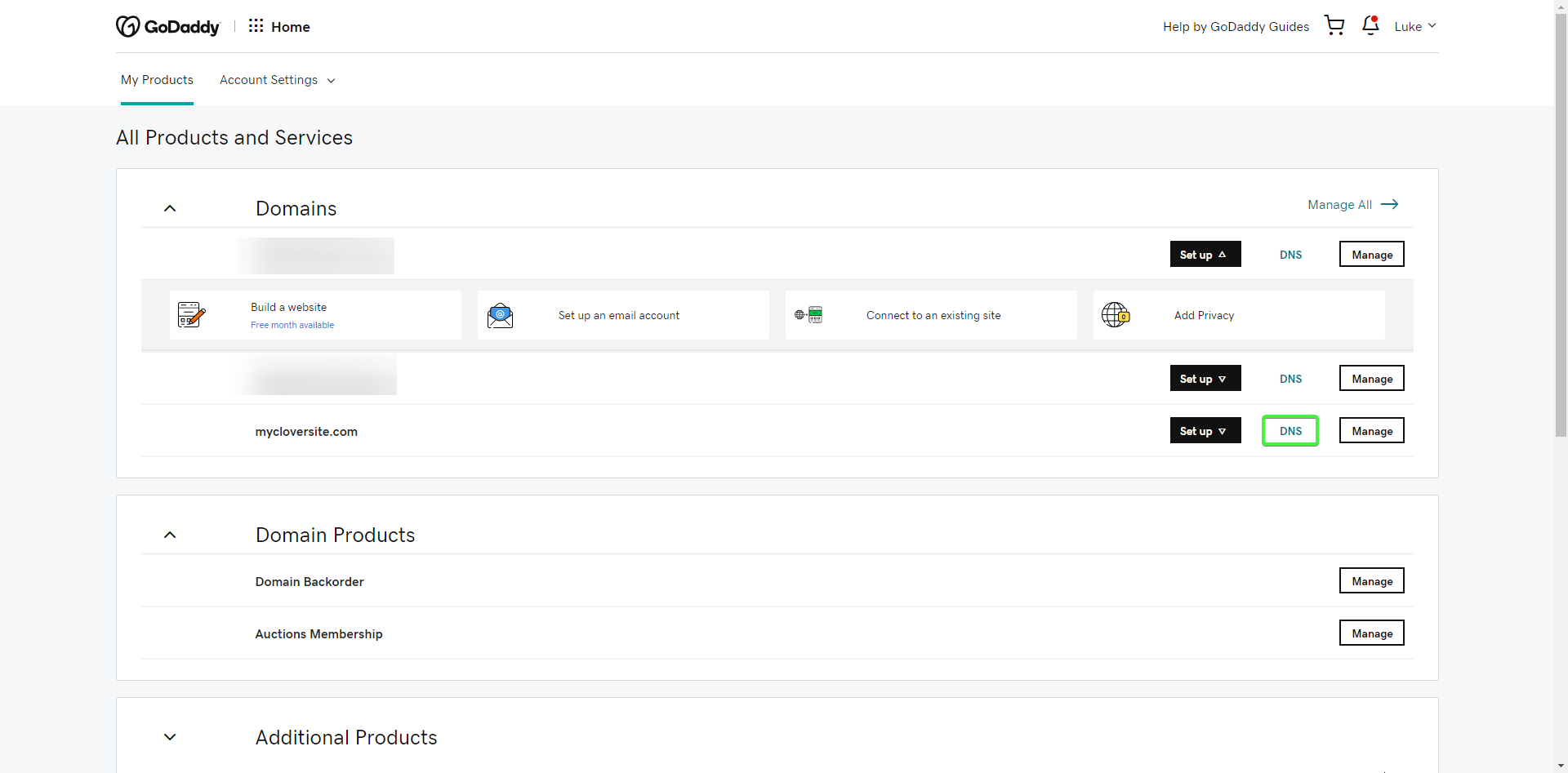The width and height of the screenshot is (1568, 773).
Task: Click the Build a website icon
Action: click(191, 314)
